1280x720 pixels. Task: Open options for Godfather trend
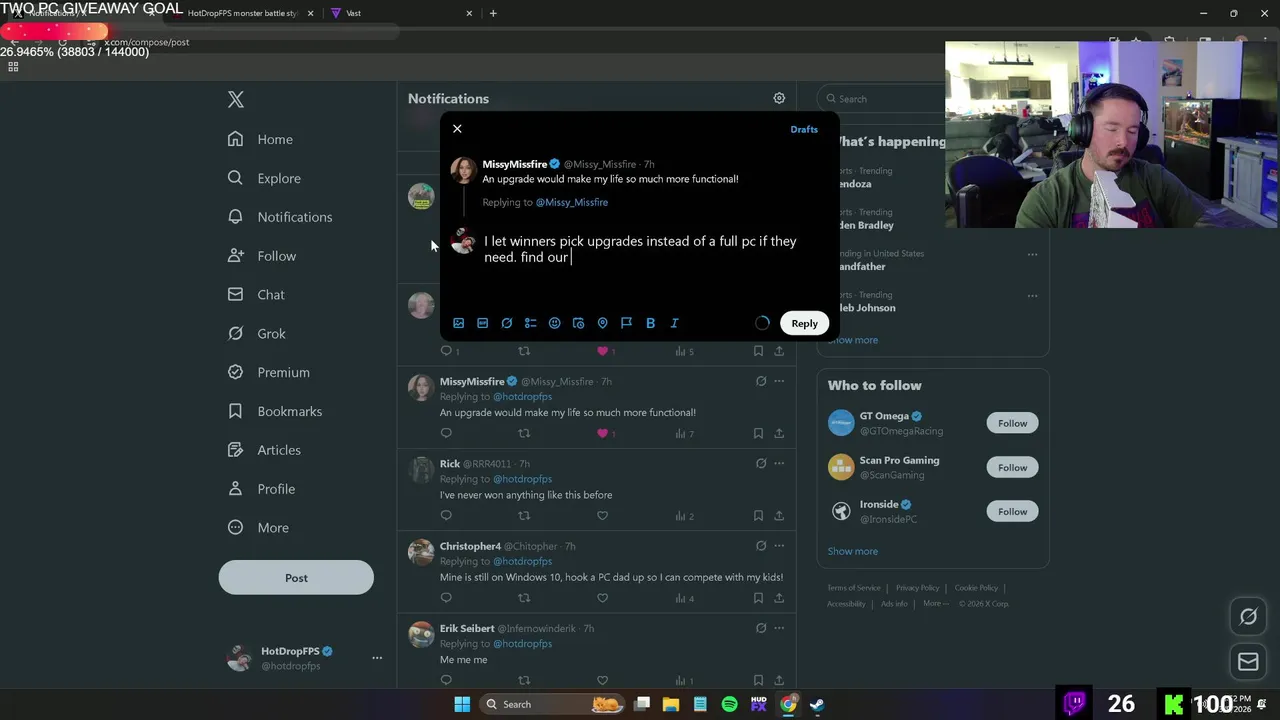click(x=1032, y=254)
